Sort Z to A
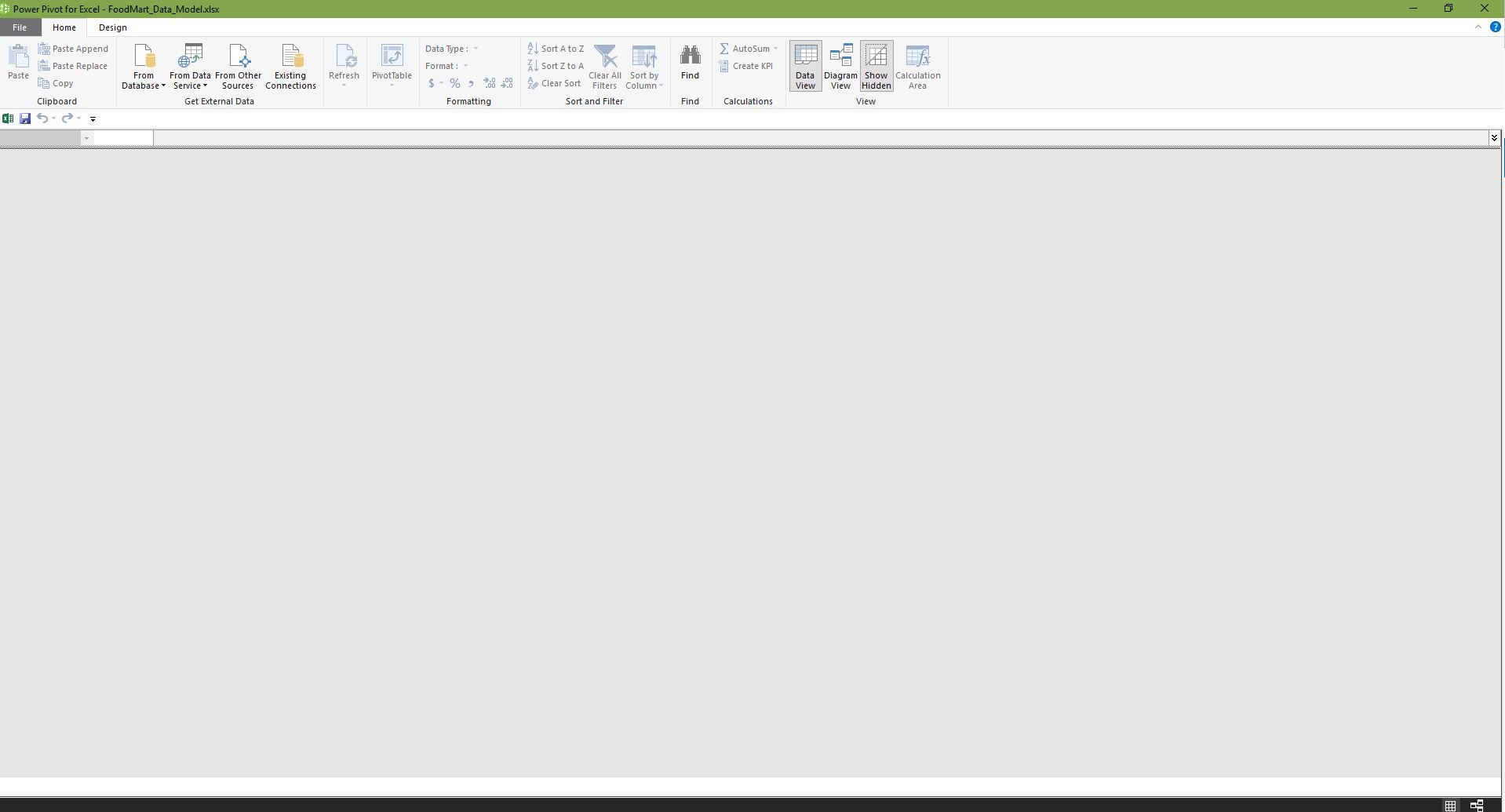 (x=556, y=66)
